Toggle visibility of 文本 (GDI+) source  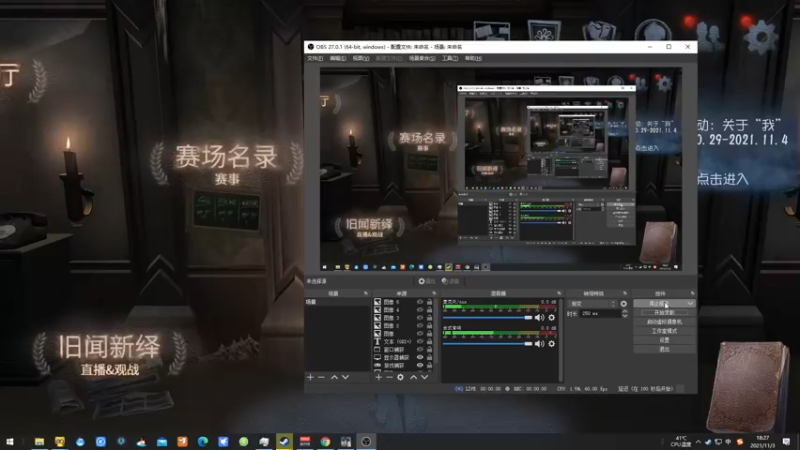[420, 341]
